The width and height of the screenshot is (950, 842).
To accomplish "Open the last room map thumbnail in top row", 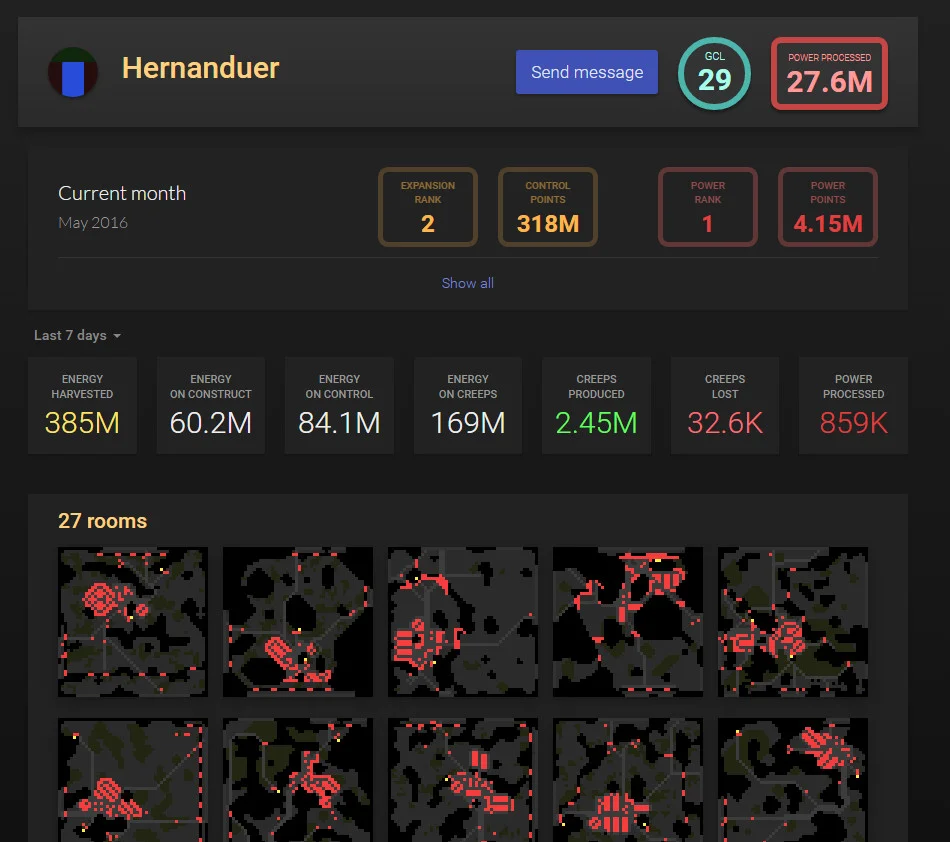I will (793, 621).
